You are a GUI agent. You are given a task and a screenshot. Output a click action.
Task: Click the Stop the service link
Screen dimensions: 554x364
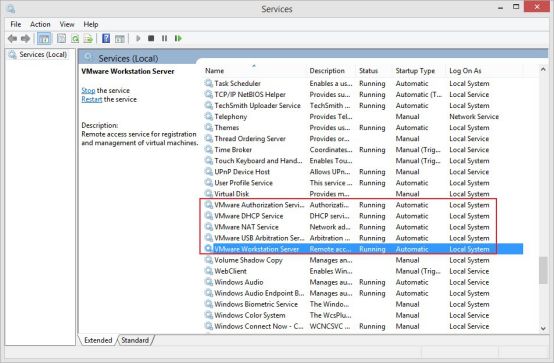88,90
